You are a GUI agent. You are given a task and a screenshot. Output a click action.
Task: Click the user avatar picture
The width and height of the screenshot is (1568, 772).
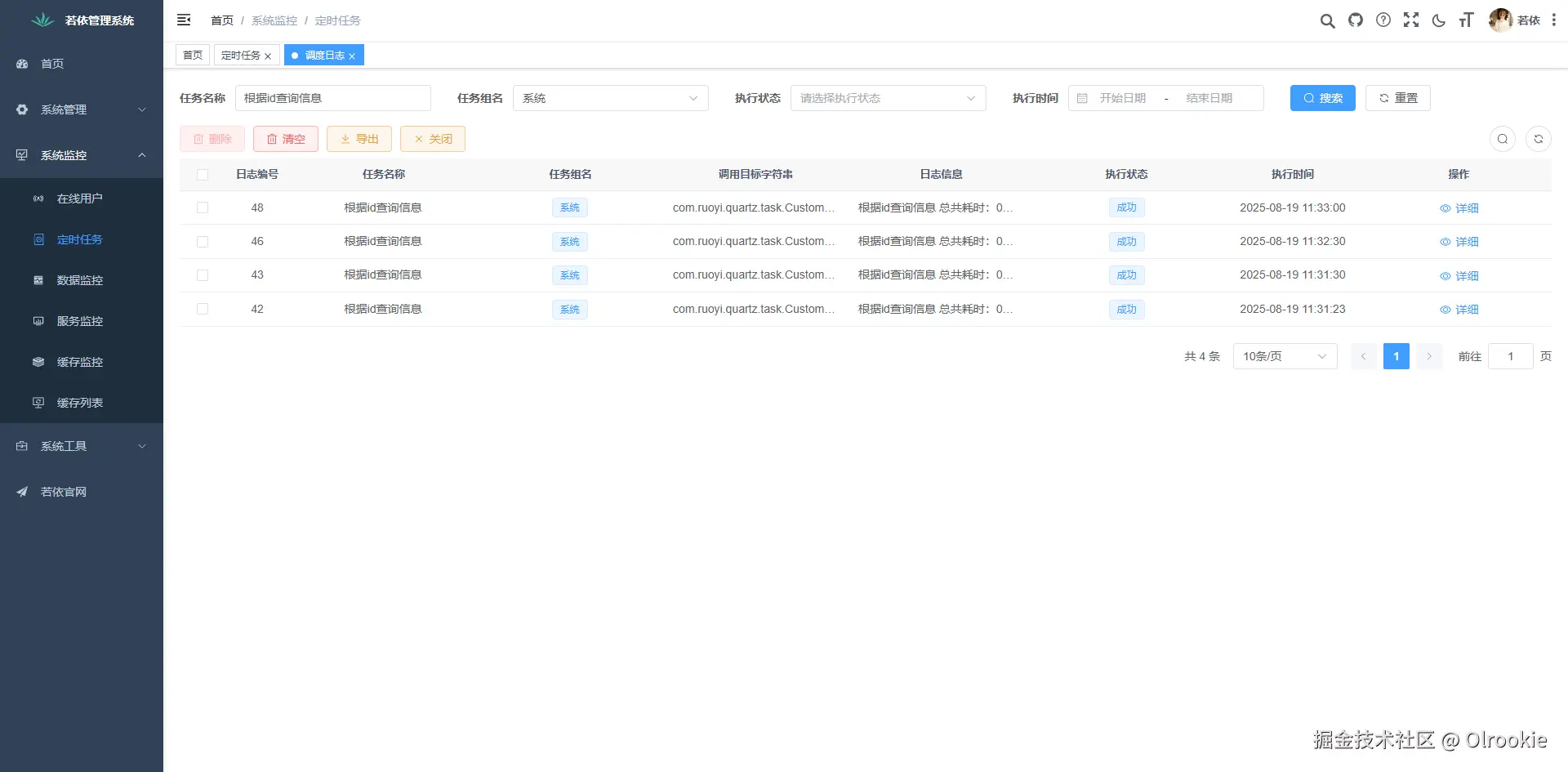tap(1500, 20)
